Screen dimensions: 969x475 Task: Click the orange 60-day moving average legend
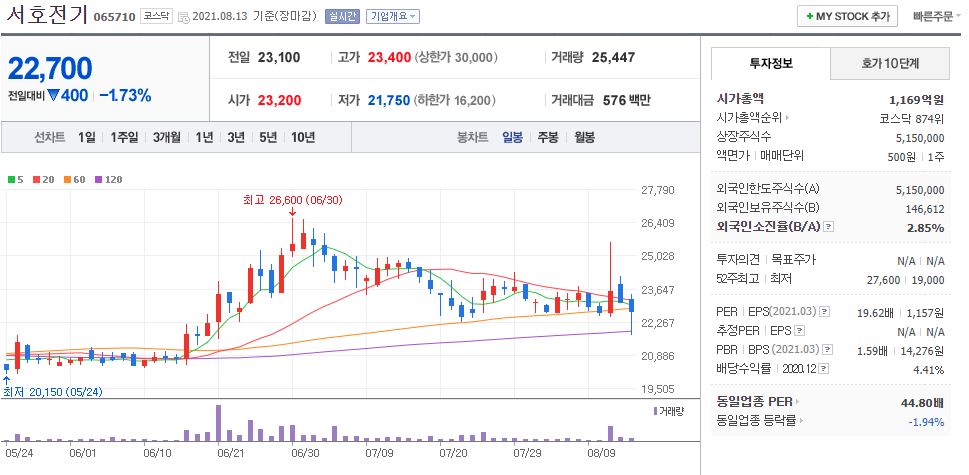click(x=74, y=180)
